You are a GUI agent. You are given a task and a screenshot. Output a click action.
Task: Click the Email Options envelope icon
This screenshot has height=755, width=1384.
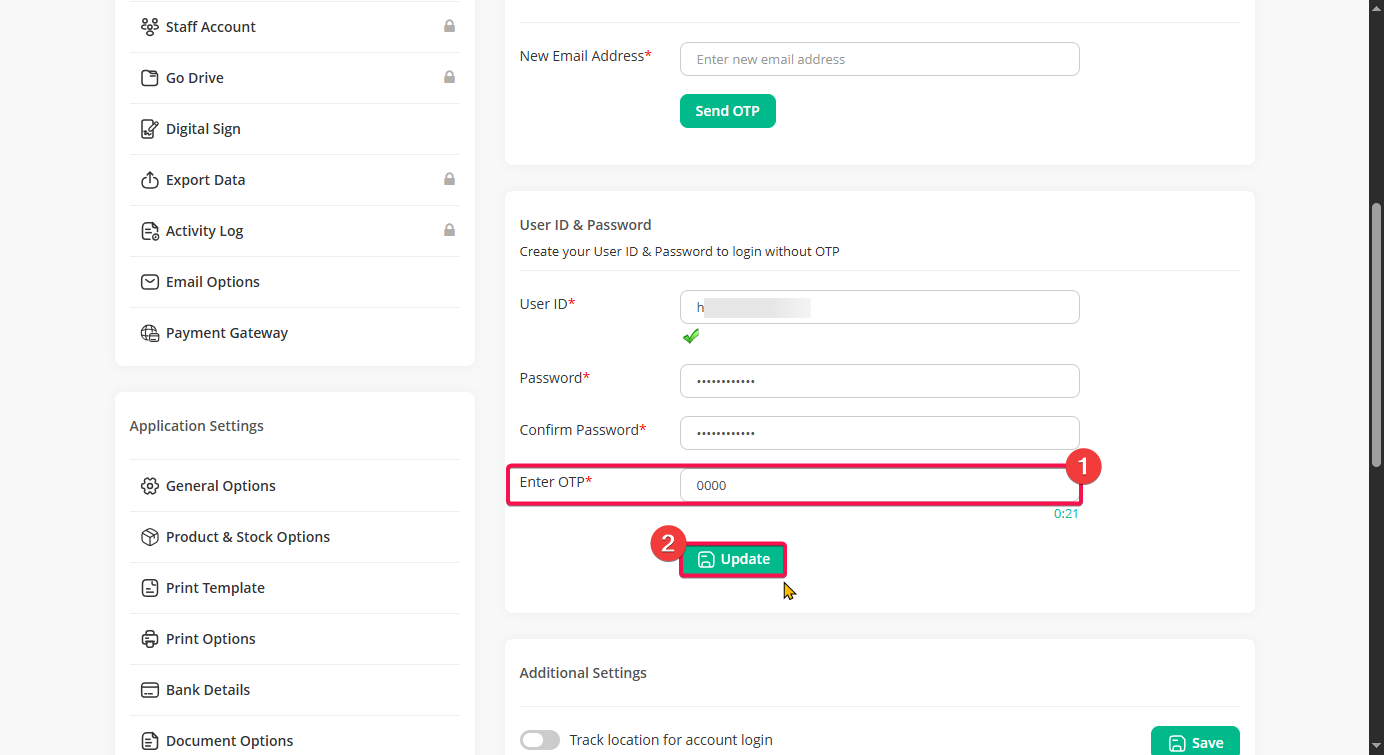pos(150,282)
